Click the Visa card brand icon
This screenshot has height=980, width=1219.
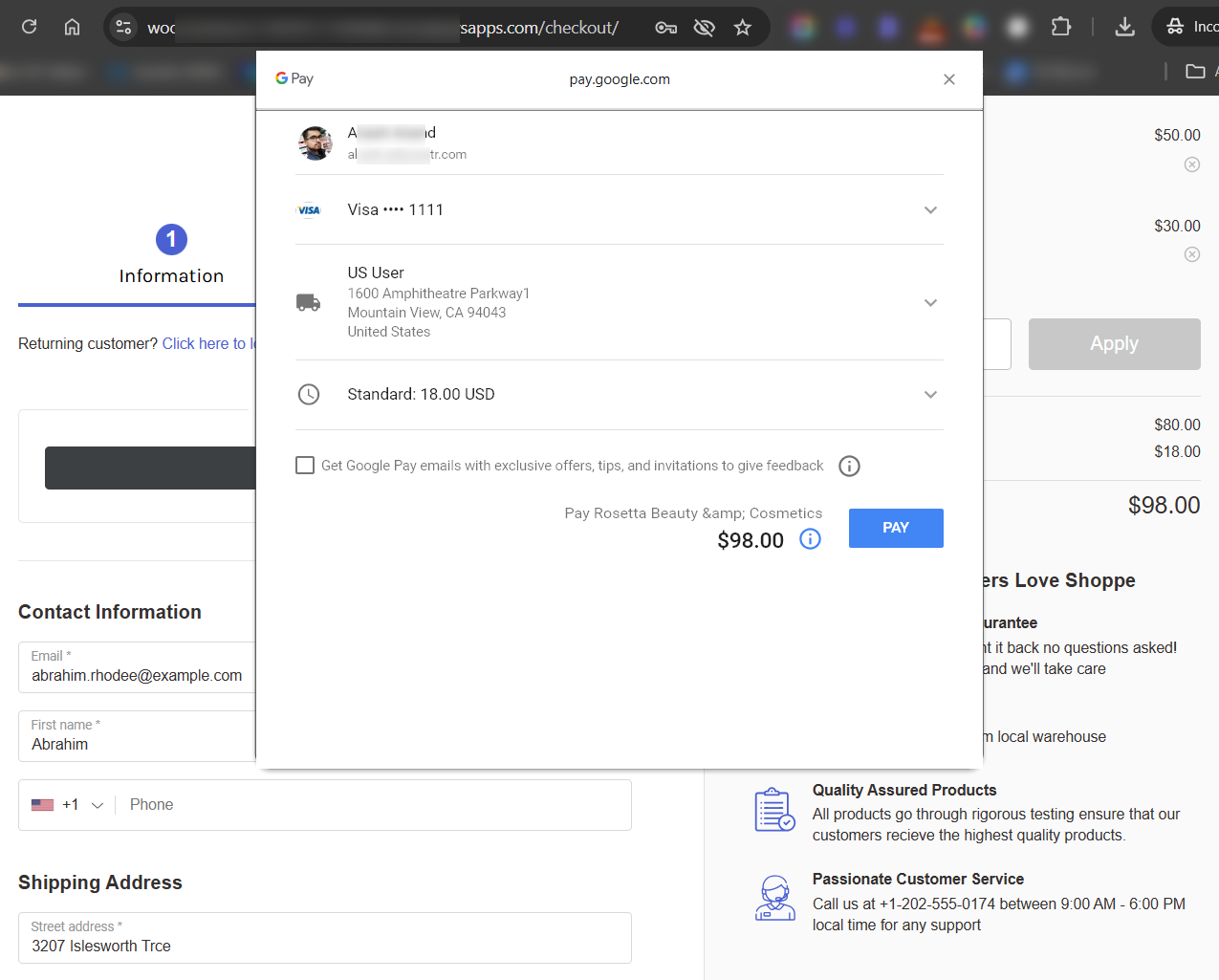(x=309, y=209)
